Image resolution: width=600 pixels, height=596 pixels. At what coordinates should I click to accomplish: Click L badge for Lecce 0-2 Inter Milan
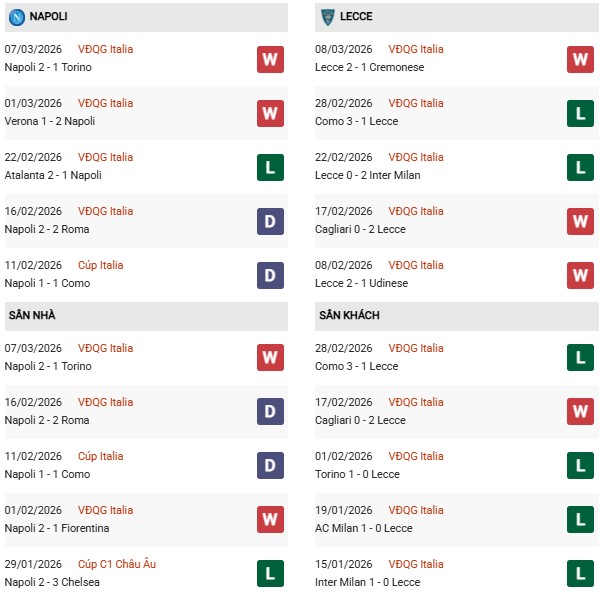[x=580, y=167]
